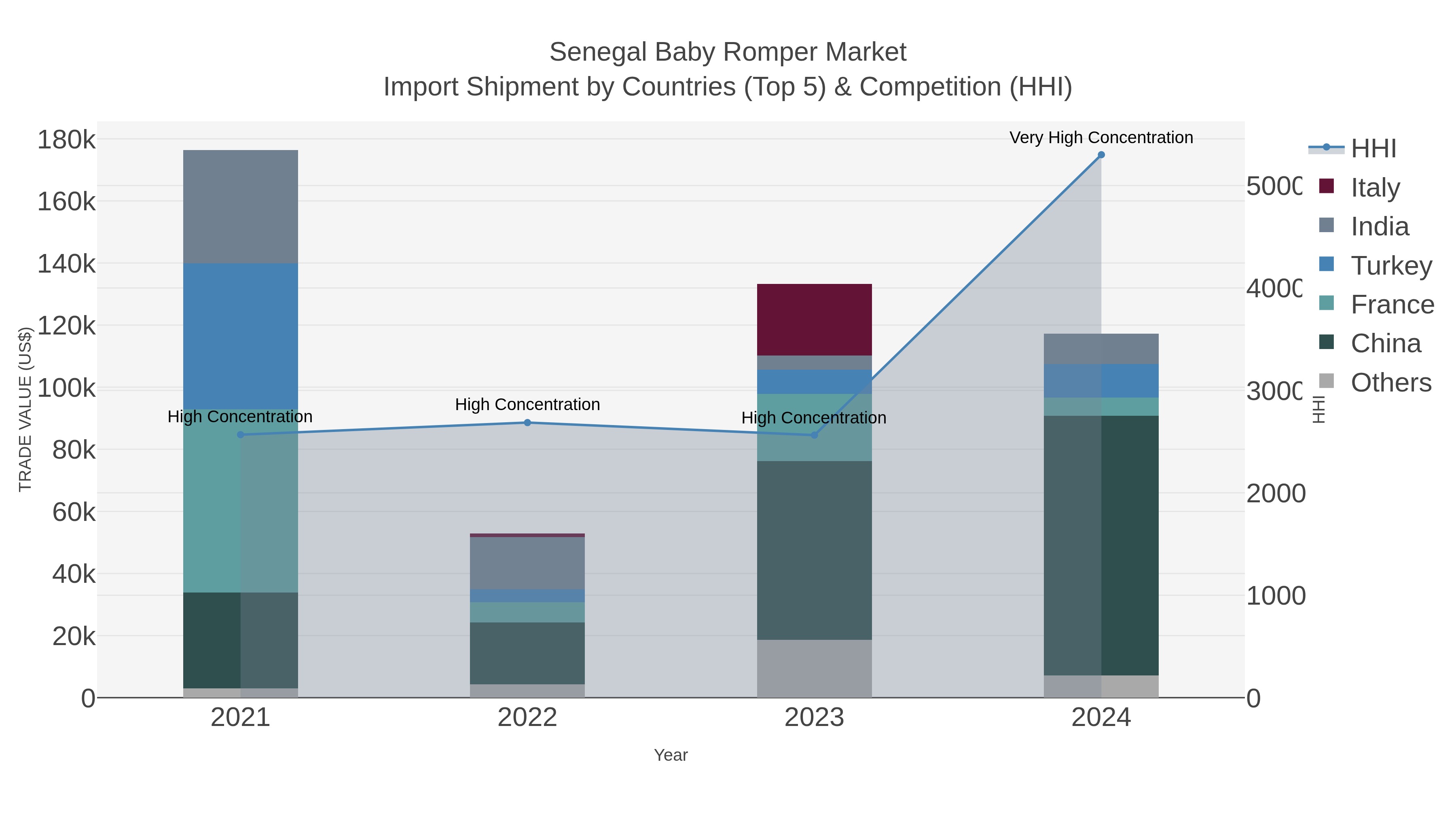This screenshot has height=819, width=1456.
Task: Click the 'Year' x-axis title
Action: [671, 755]
